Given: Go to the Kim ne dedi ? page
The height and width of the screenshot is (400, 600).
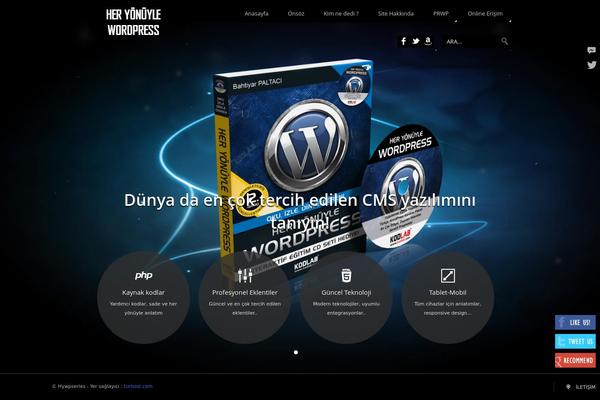Looking at the screenshot, I should click(x=341, y=14).
